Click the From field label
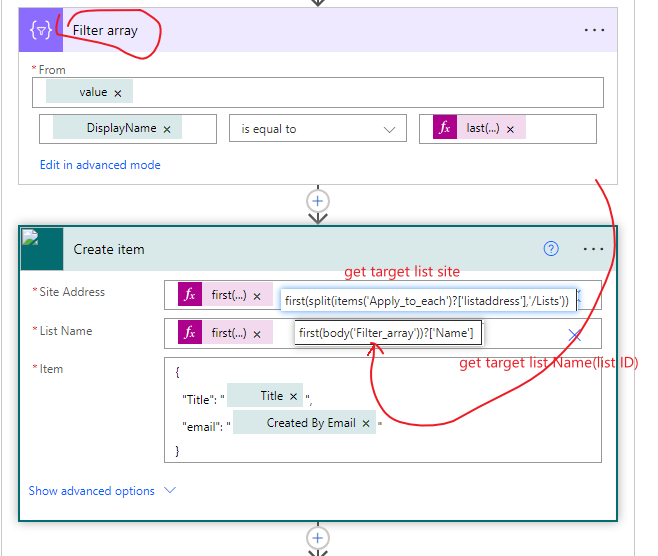The image size is (658, 556). tap(52, 70)
